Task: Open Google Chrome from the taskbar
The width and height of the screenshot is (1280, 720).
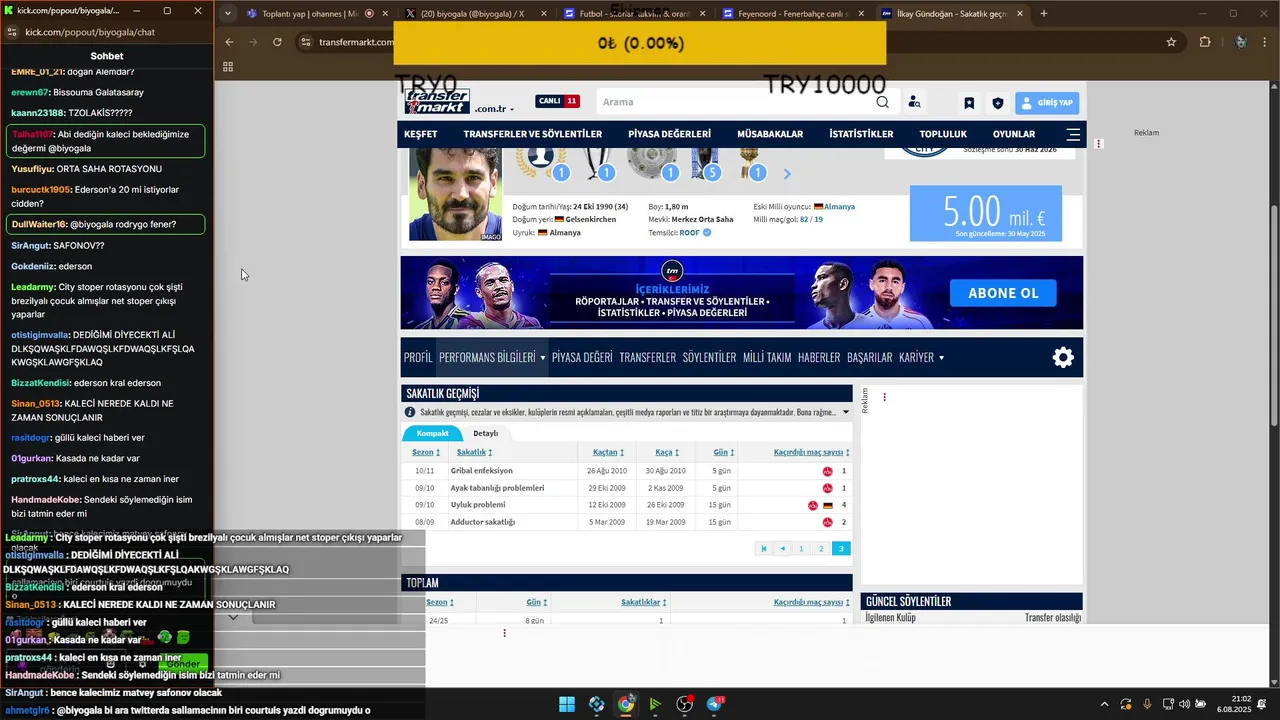Action: [x=625, y=704]
